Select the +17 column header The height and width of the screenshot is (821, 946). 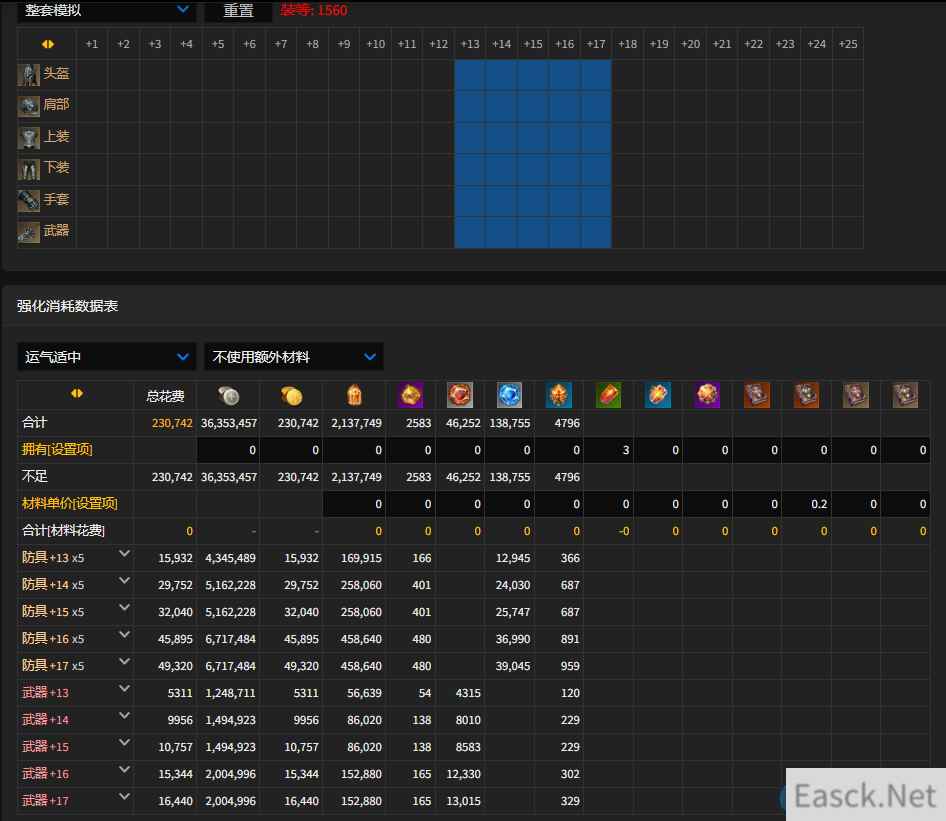pos(596,44)
